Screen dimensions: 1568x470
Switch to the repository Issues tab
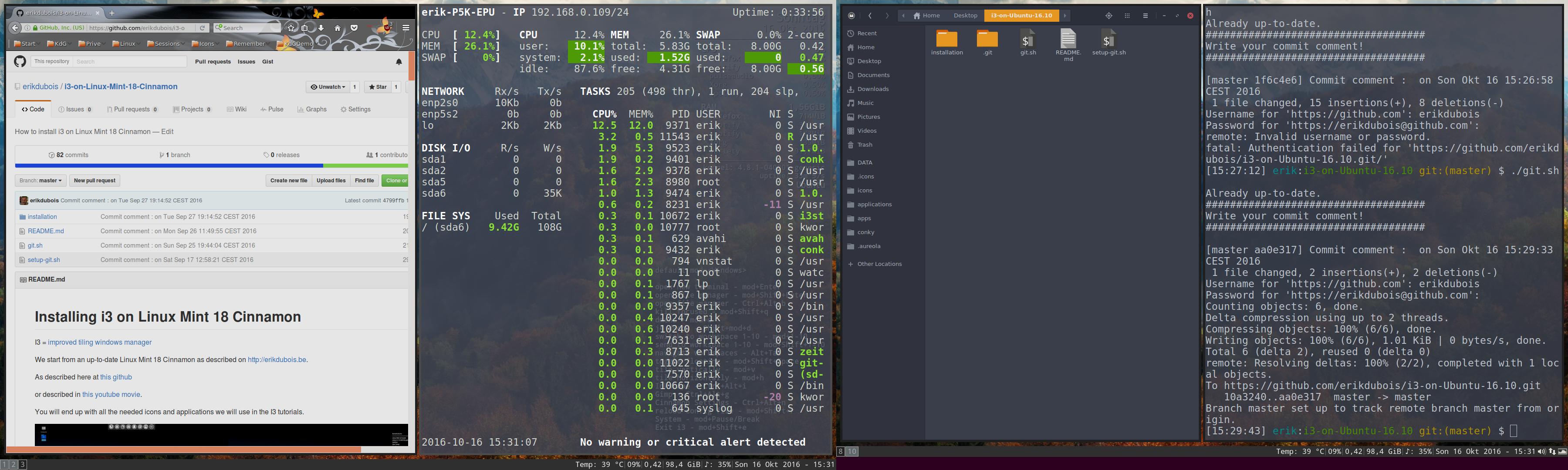click(75, 109)
